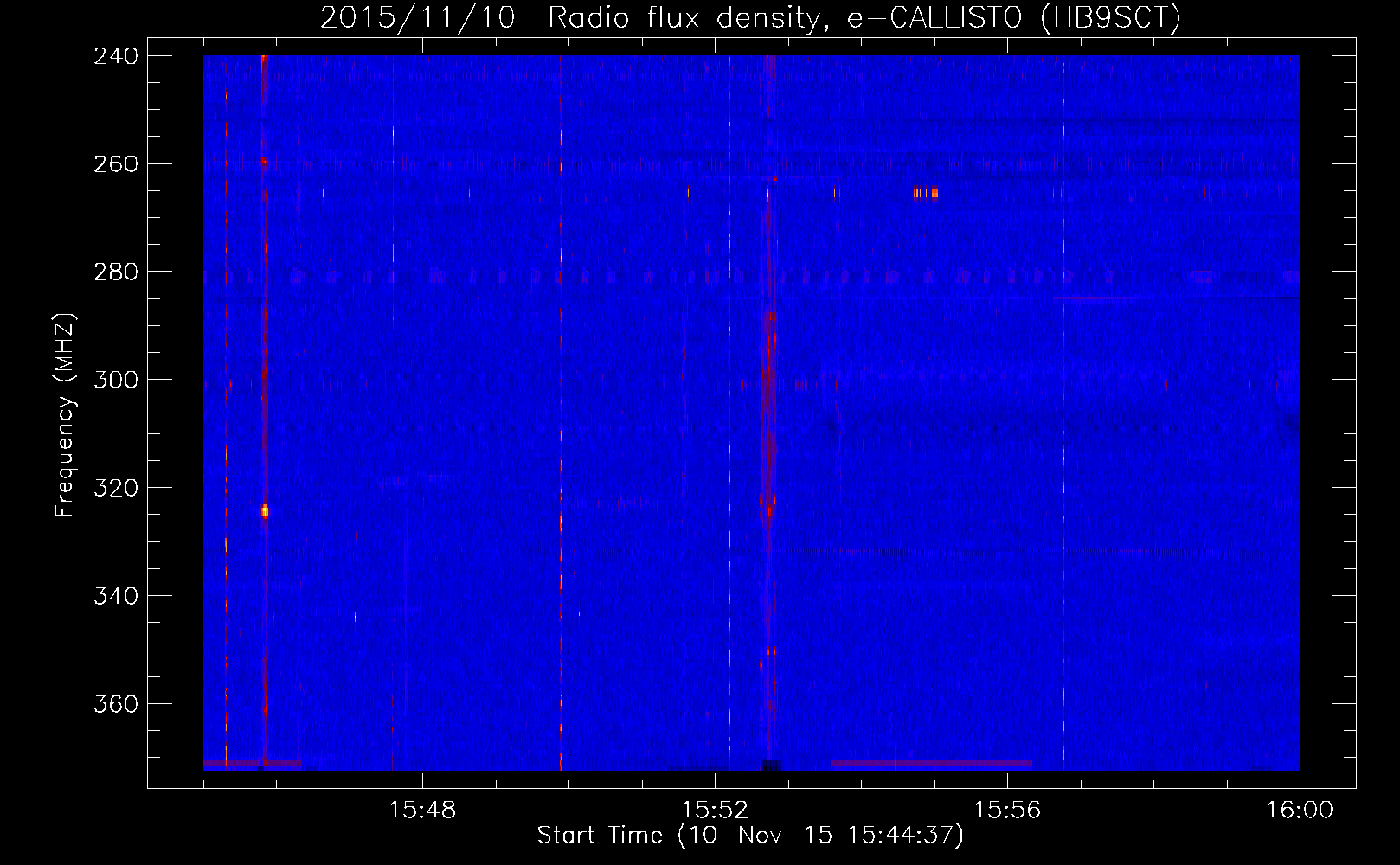Click the 16:00 time tick label
1400x865 pixels.
coord(1300,811)
